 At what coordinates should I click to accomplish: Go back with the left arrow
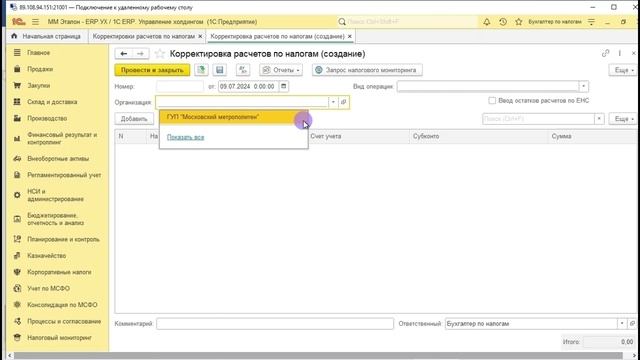coord(124,53)
